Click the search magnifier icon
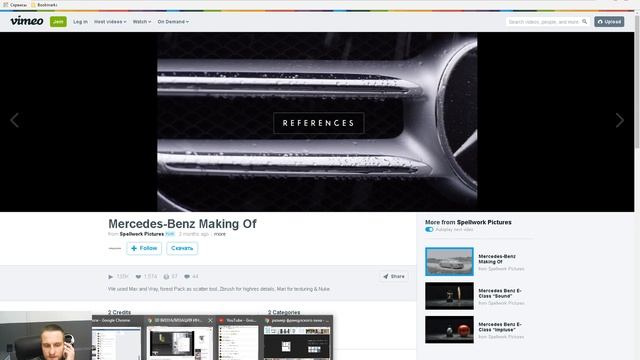640x360 pixels. [x=584, y=22]
